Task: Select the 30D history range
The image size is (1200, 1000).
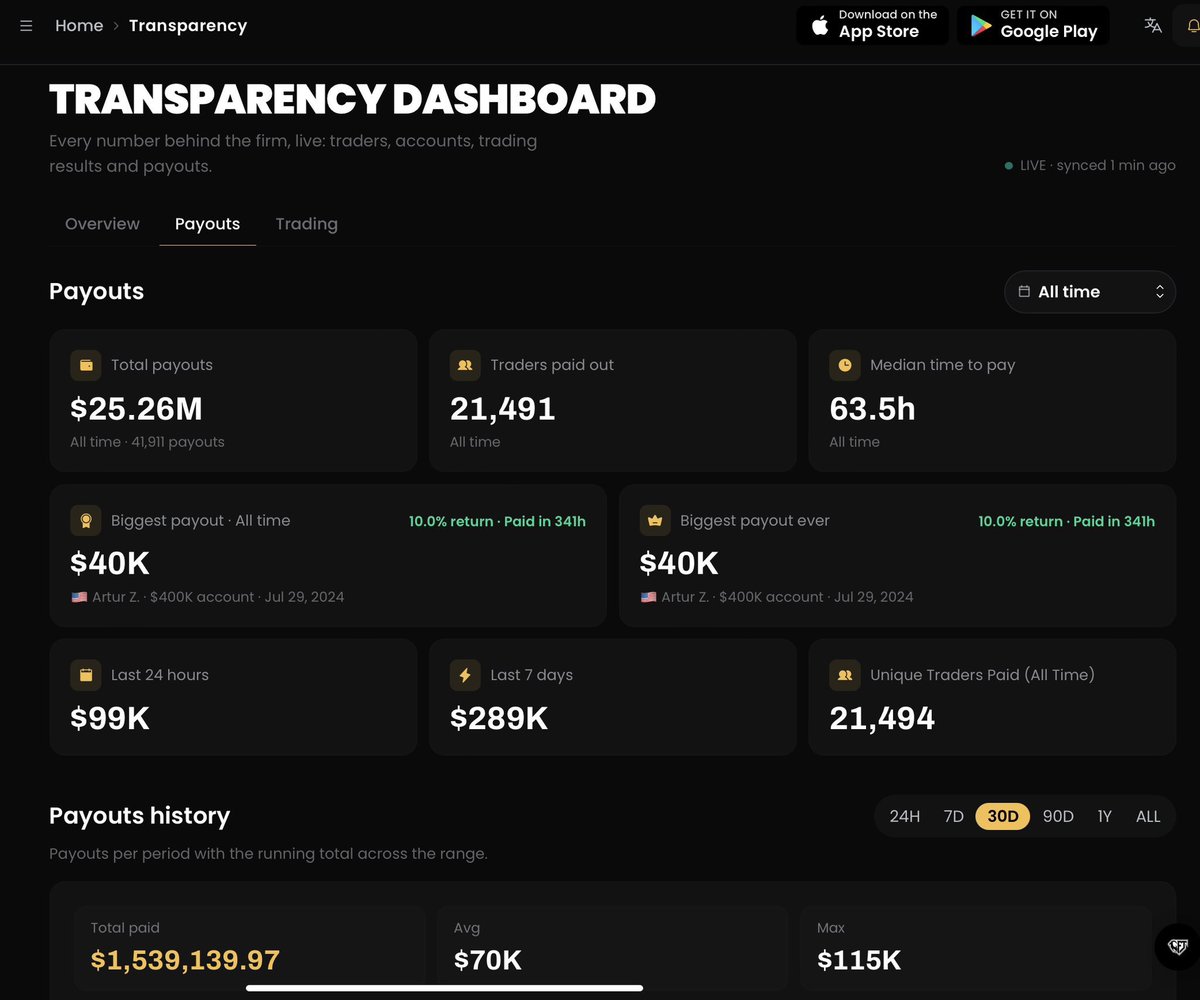Action: pos(1003,816)
